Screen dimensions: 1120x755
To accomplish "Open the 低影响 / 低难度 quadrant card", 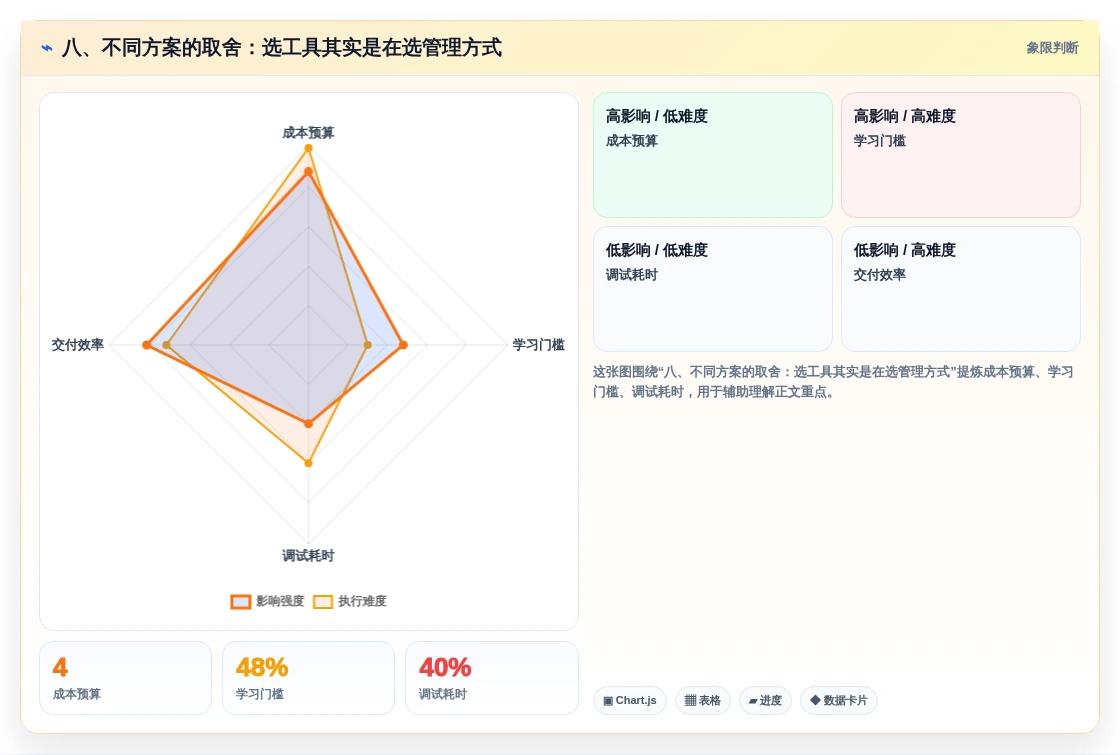I will 713,289.
